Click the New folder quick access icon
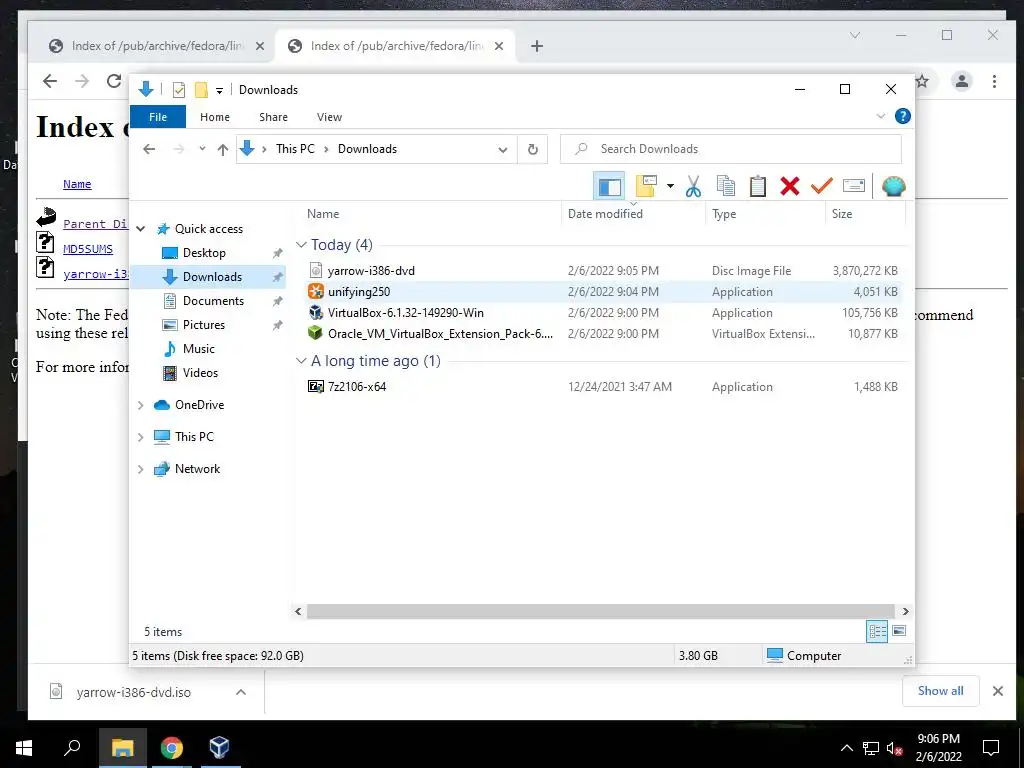Screen dimensions: 1024x768 [x=201, y=90]
